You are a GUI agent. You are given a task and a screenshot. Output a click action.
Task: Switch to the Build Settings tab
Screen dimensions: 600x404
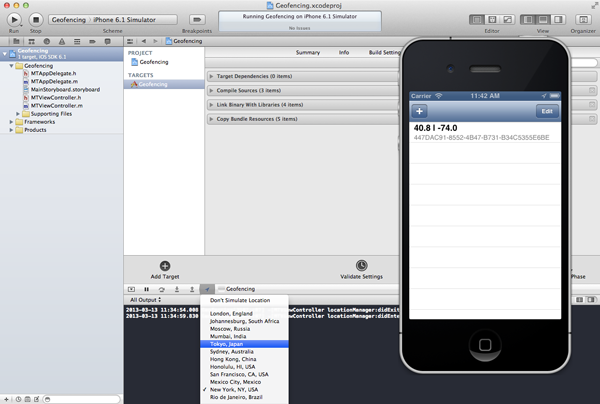(x=385, y=52)
